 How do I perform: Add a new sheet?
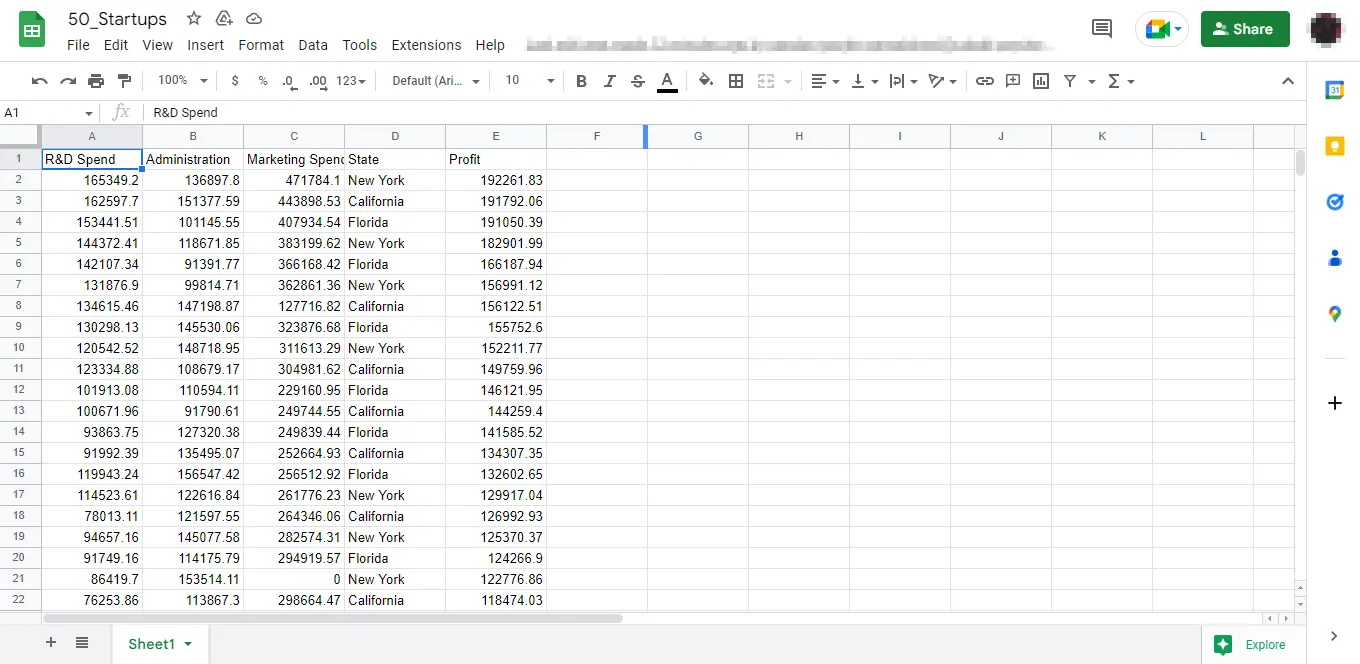[x=51, y=643]
